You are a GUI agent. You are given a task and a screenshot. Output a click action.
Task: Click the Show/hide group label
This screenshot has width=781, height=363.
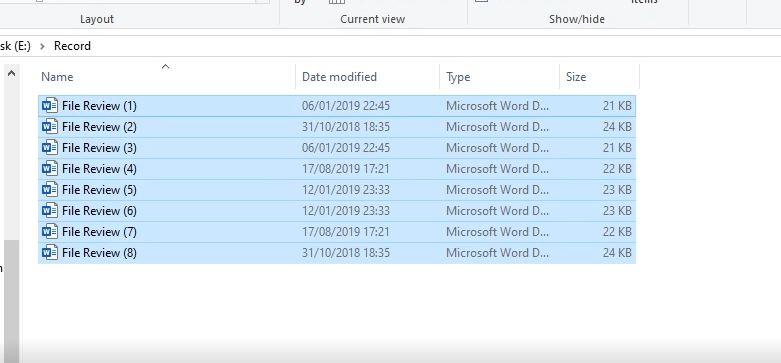pyautogui.click(x=577, y=19)
